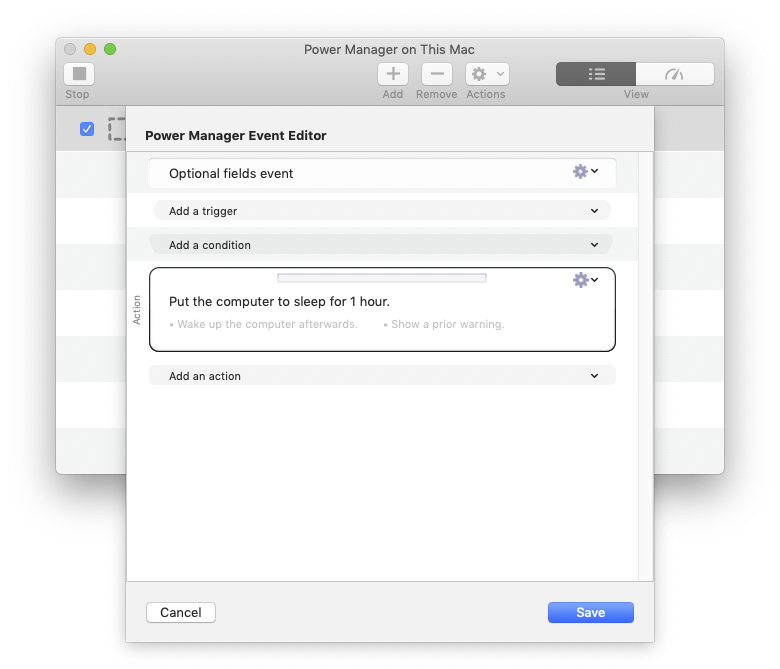
Task: Expand the Add a trigger dropdown
Action: [x=382, y=210]
